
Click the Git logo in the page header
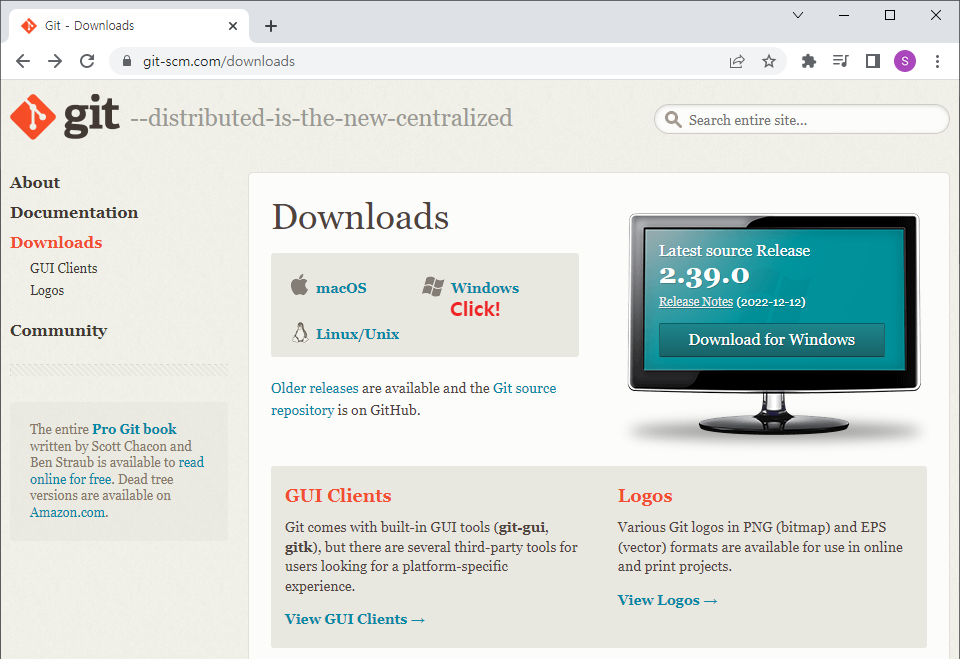pos(65,116)
